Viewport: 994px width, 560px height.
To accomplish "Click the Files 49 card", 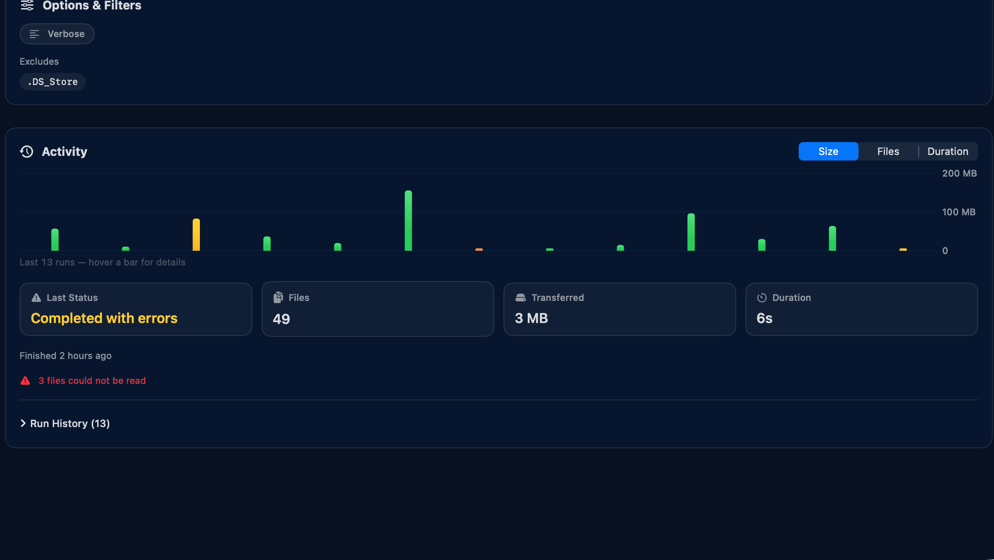I will 378,309.
